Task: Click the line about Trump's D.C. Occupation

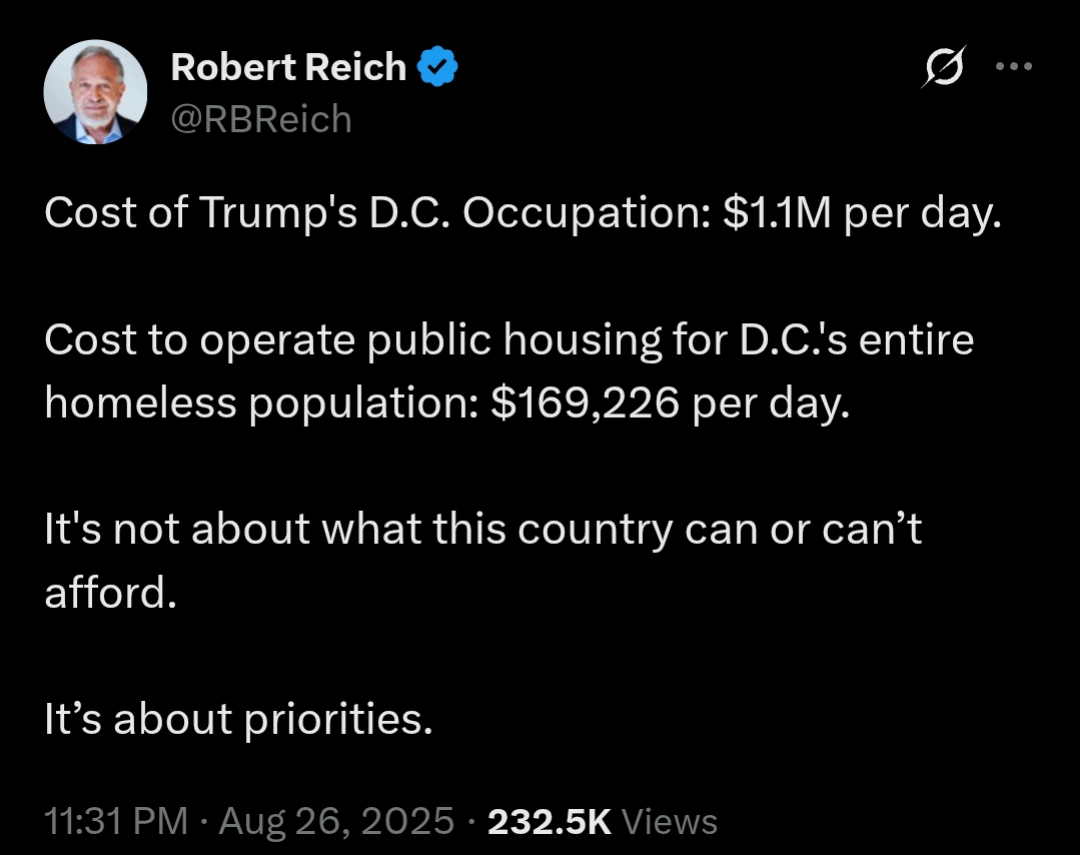Action: (523, 212)
